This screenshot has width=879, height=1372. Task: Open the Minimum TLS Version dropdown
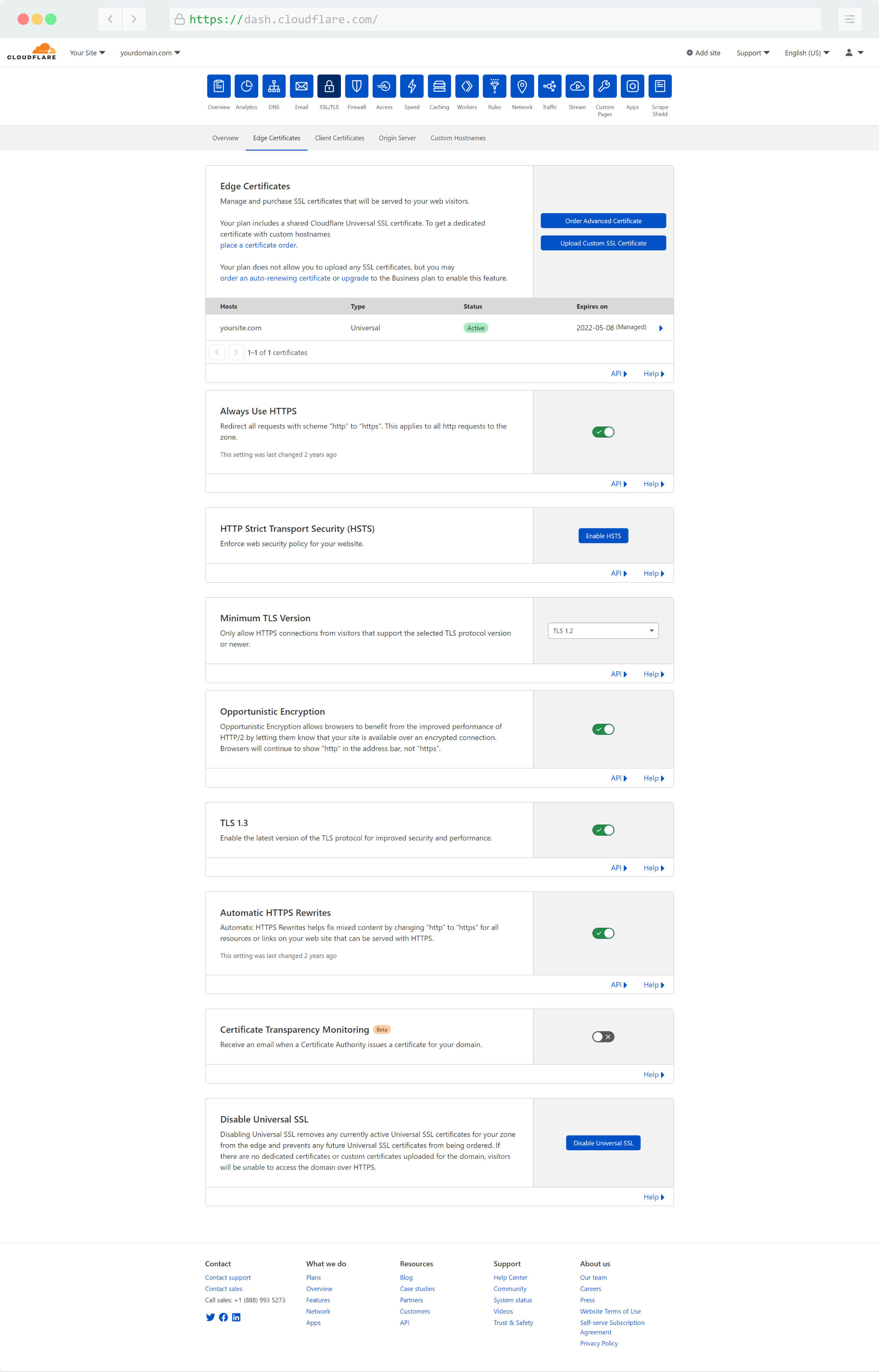pyautogui.click(x=603, y=631)
